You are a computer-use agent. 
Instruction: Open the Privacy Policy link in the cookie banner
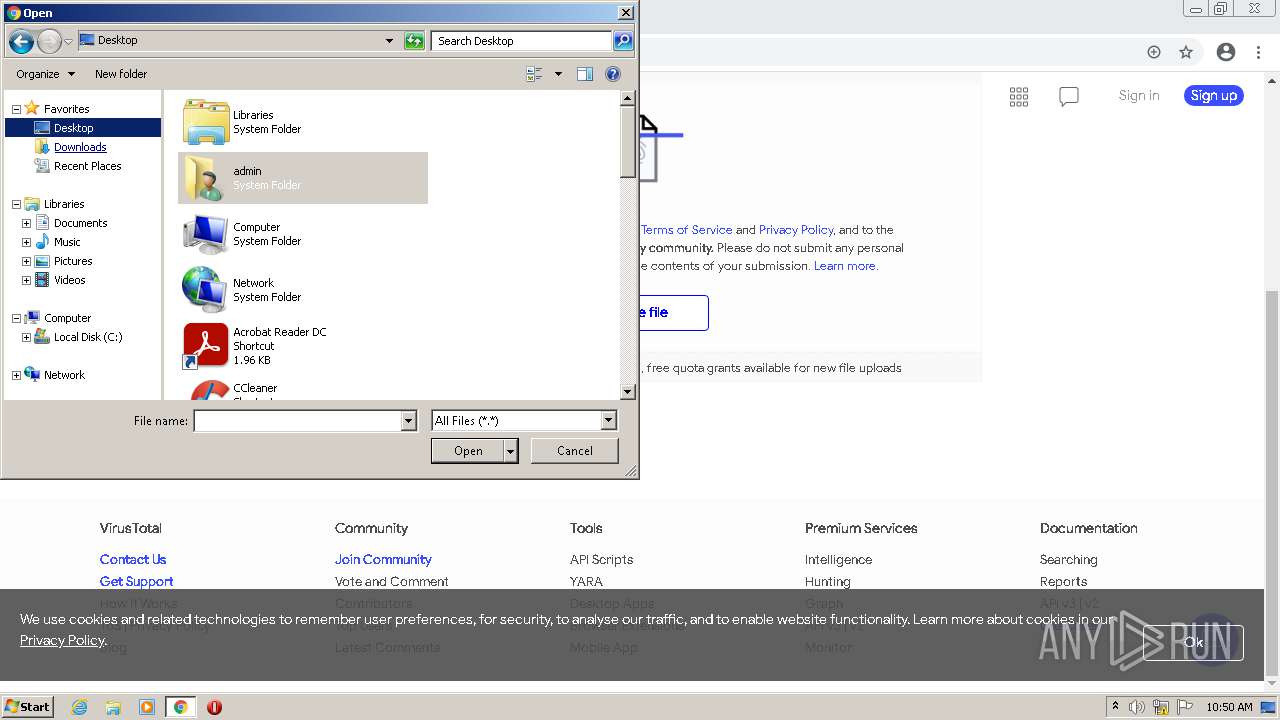point(62,641)
